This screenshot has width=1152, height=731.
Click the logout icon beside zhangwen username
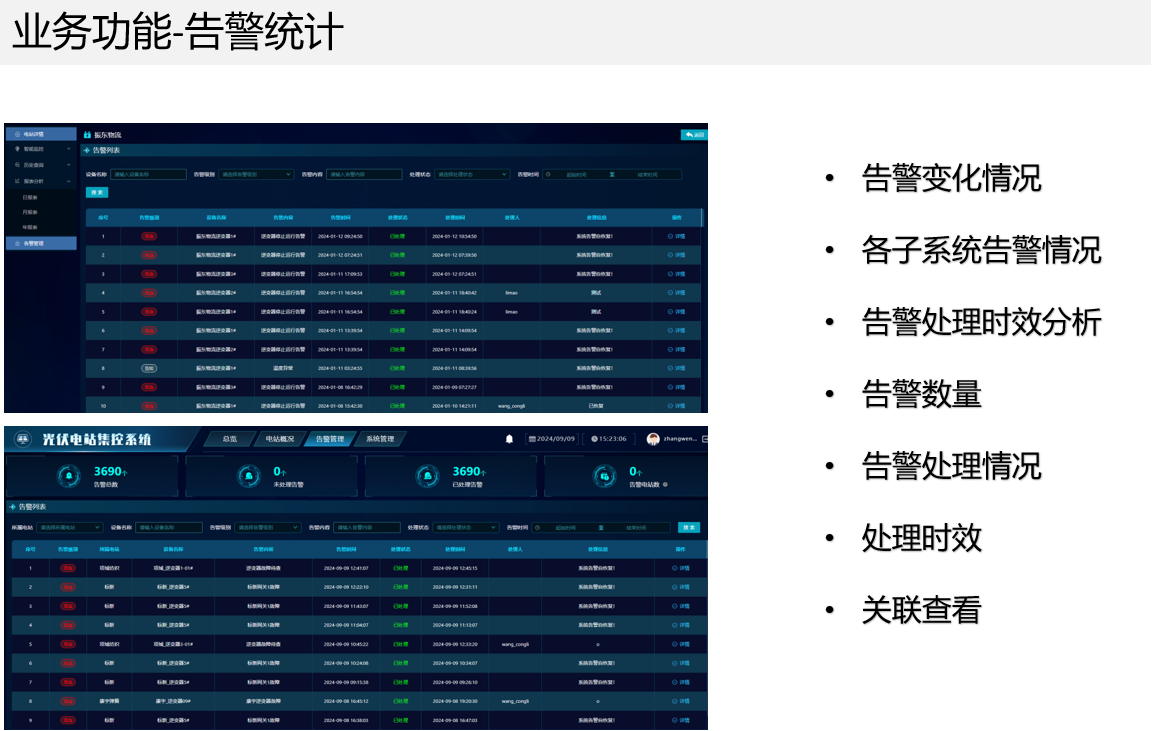pos(705,439)
